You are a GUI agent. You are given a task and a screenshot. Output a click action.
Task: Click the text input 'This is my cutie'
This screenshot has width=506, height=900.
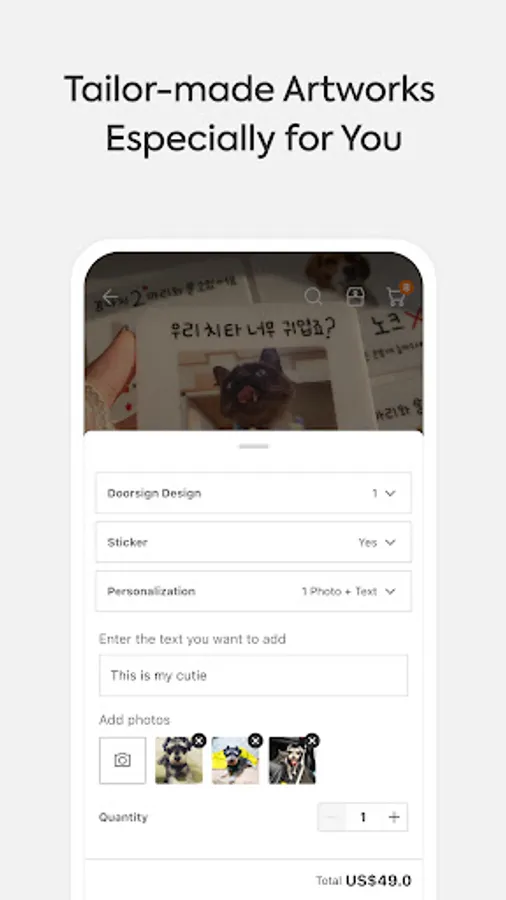pos(254,676)
